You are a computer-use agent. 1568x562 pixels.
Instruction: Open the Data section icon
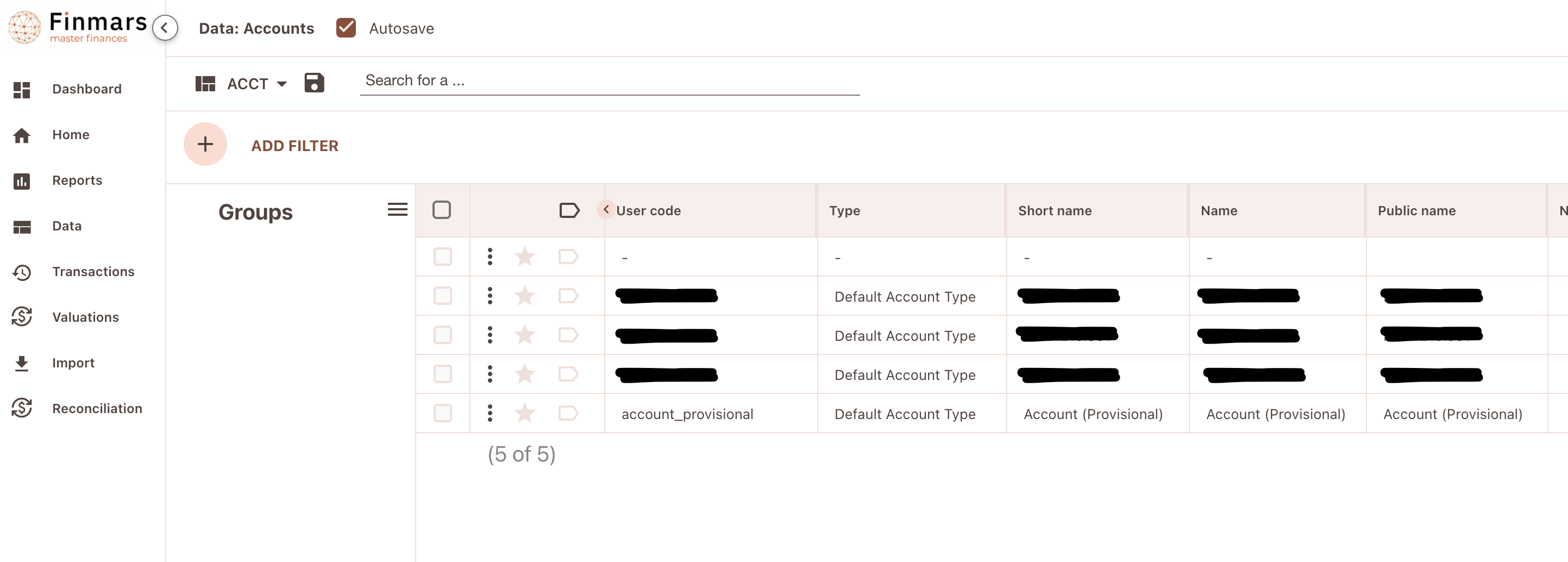(x=22, y=227)
